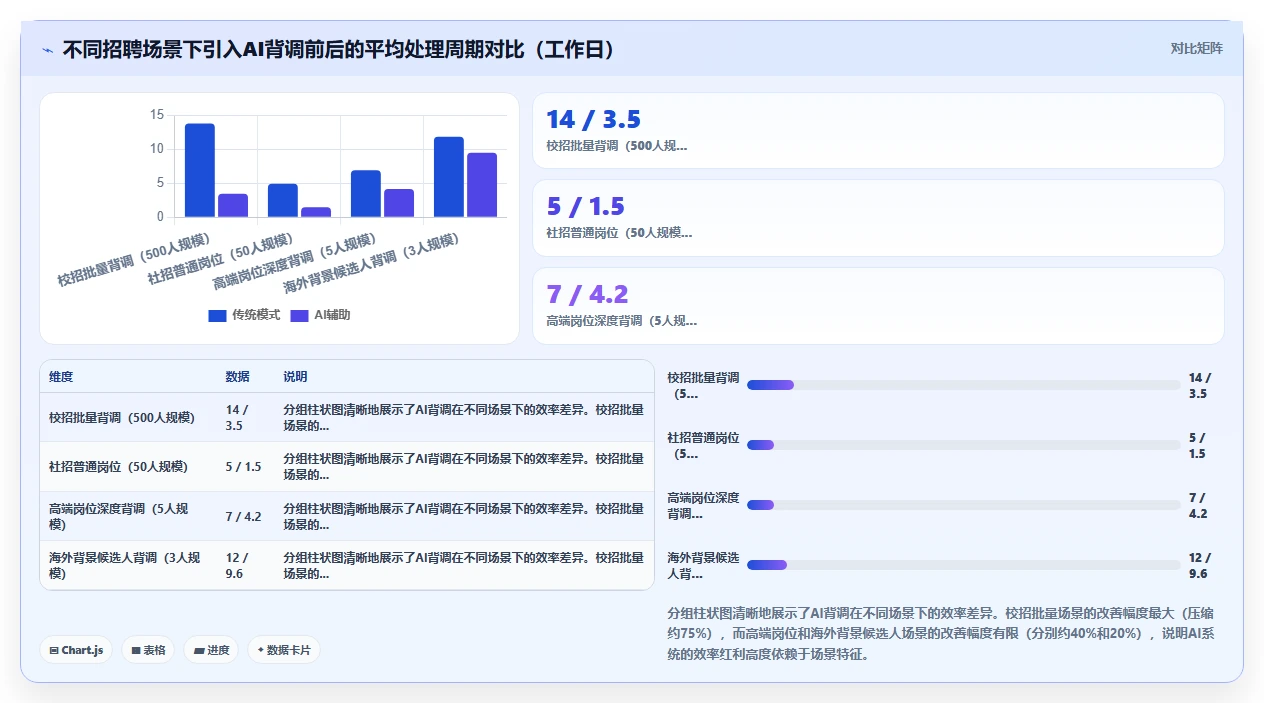This screenshot has width=1264, height=703.
Task: Click the 传统模式 bar for 海外背景候选人背调
Action: click(x=449, y=177)
